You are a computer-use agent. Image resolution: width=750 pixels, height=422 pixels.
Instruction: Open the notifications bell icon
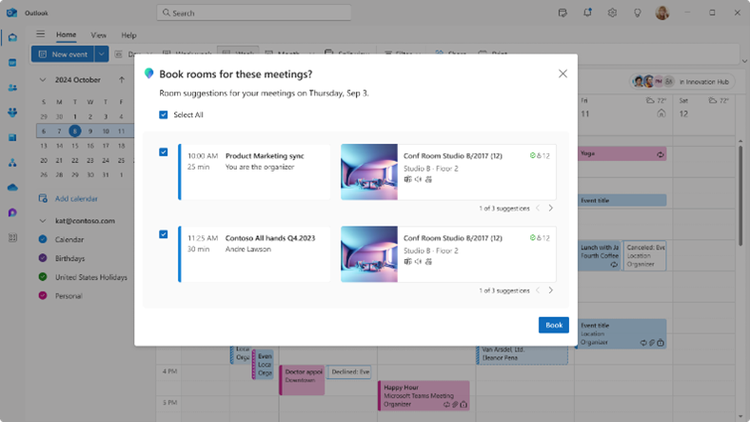click(x=588, y=13)
